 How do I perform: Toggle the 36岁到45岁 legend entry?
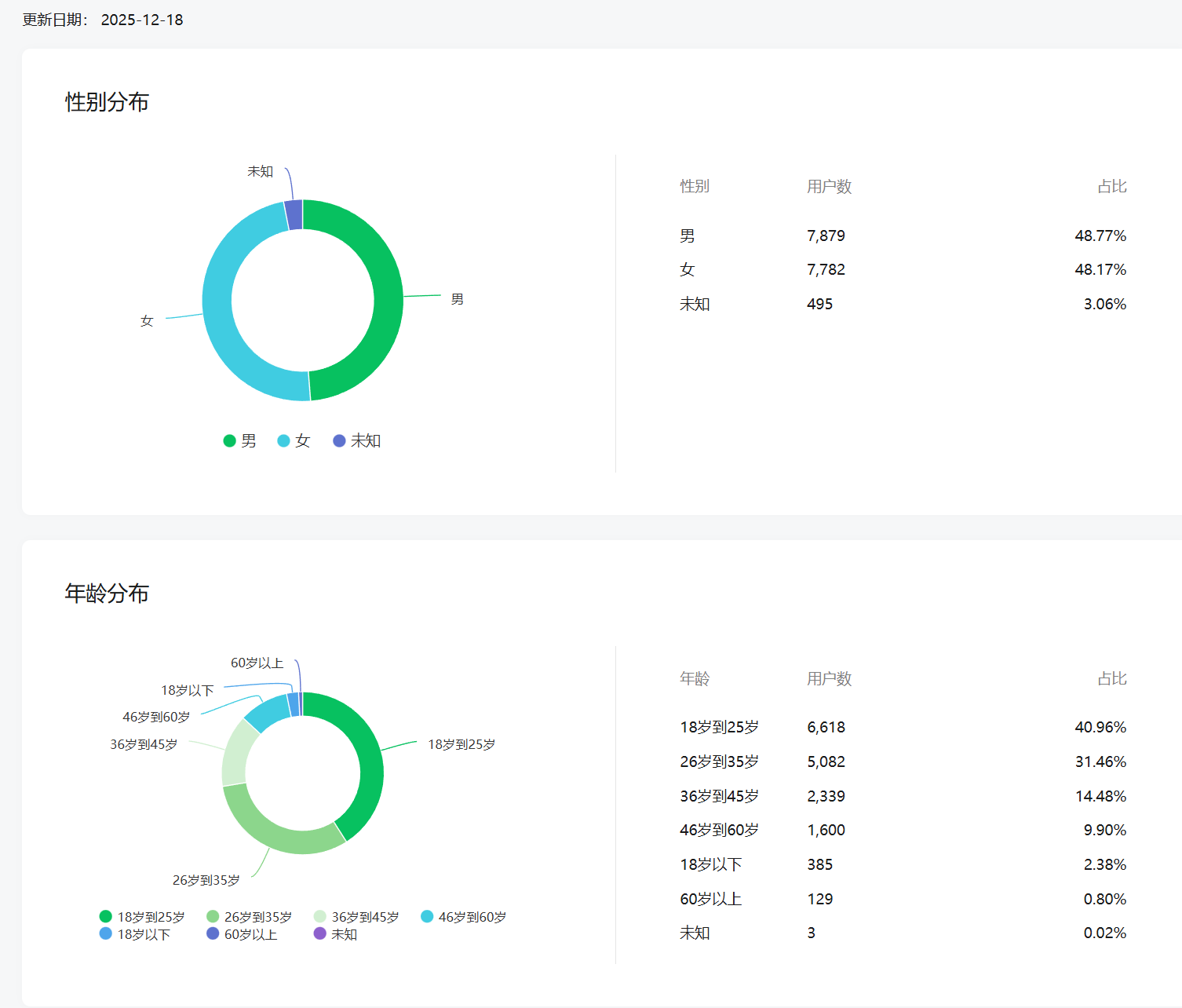click(356, 917)
